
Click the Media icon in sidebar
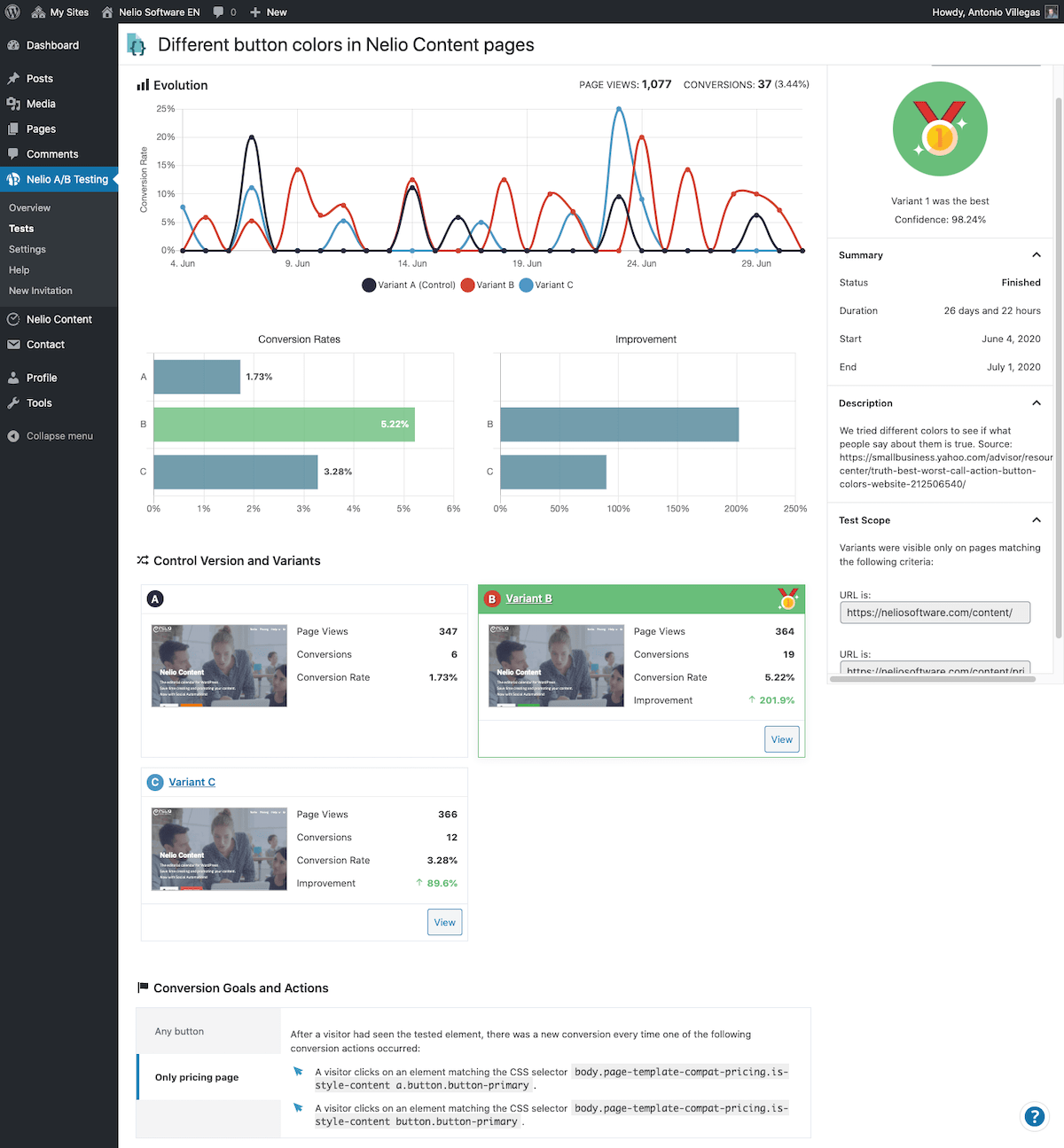(13, 104)
